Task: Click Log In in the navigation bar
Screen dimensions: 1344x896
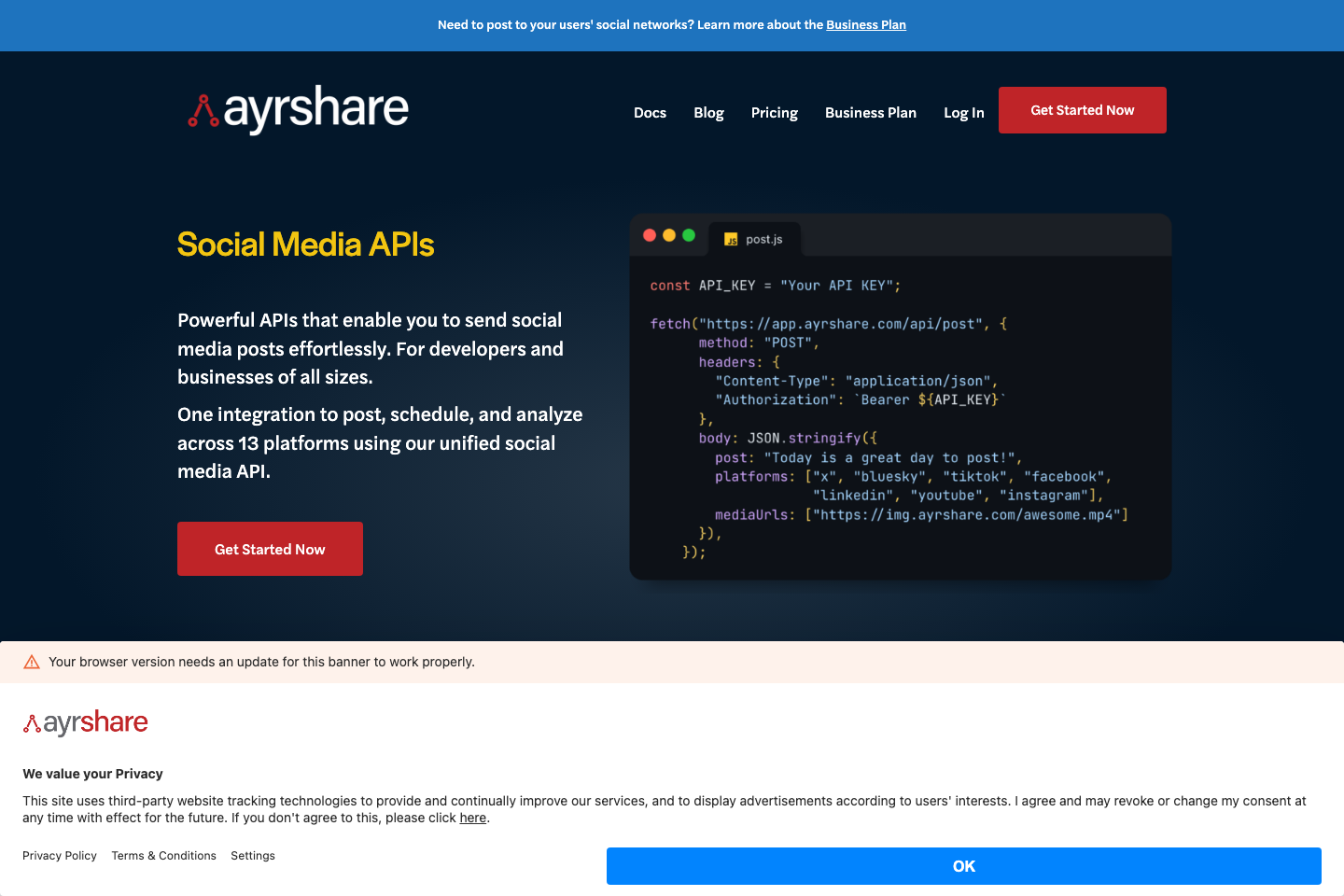Action: coord(963,112)
